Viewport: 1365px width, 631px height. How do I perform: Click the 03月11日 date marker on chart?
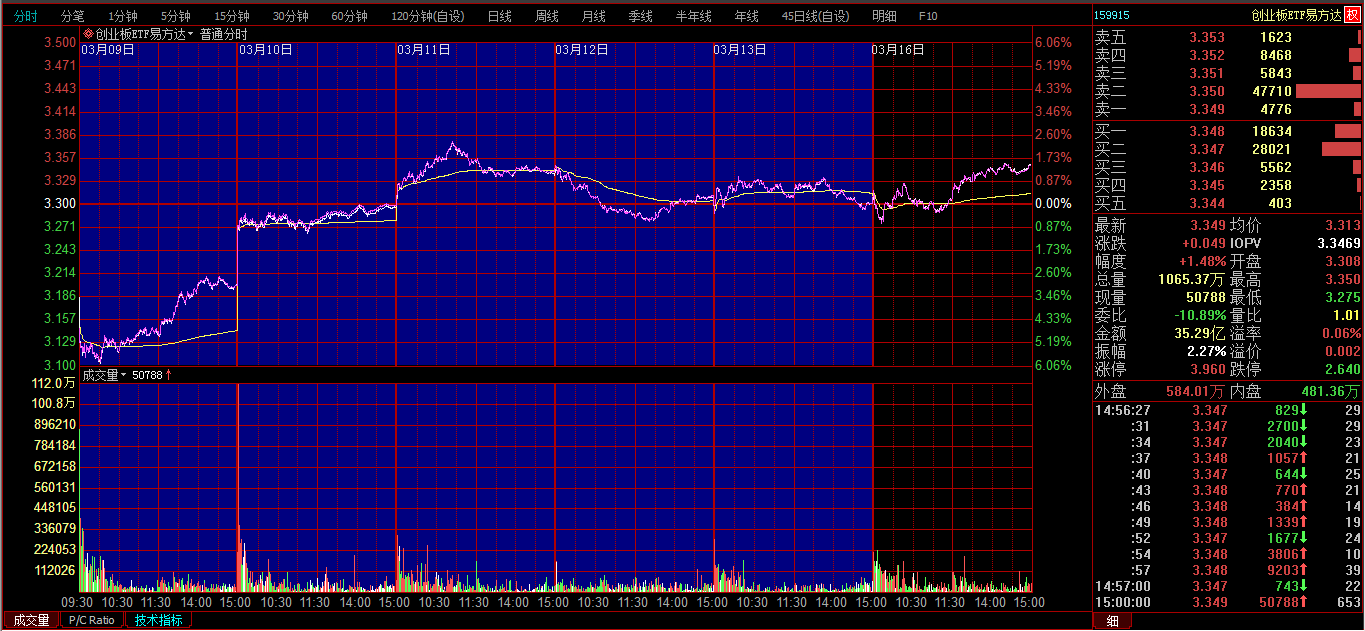(x=423, y=50)
